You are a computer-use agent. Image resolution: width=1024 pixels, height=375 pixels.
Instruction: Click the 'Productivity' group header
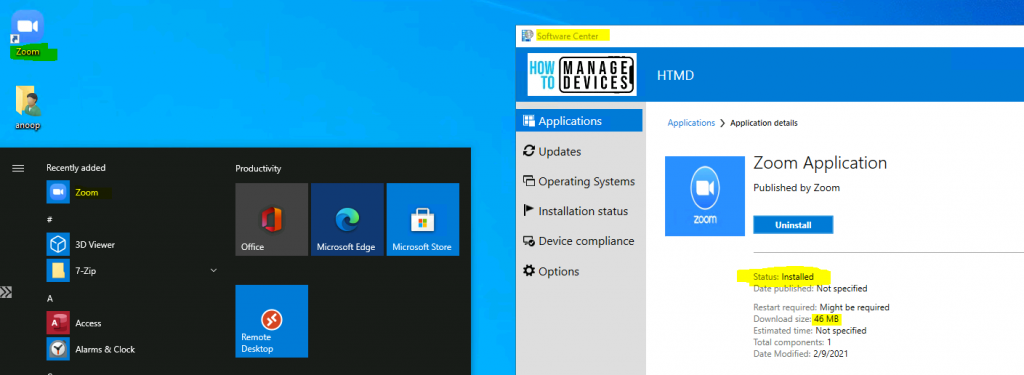point(258,169)
